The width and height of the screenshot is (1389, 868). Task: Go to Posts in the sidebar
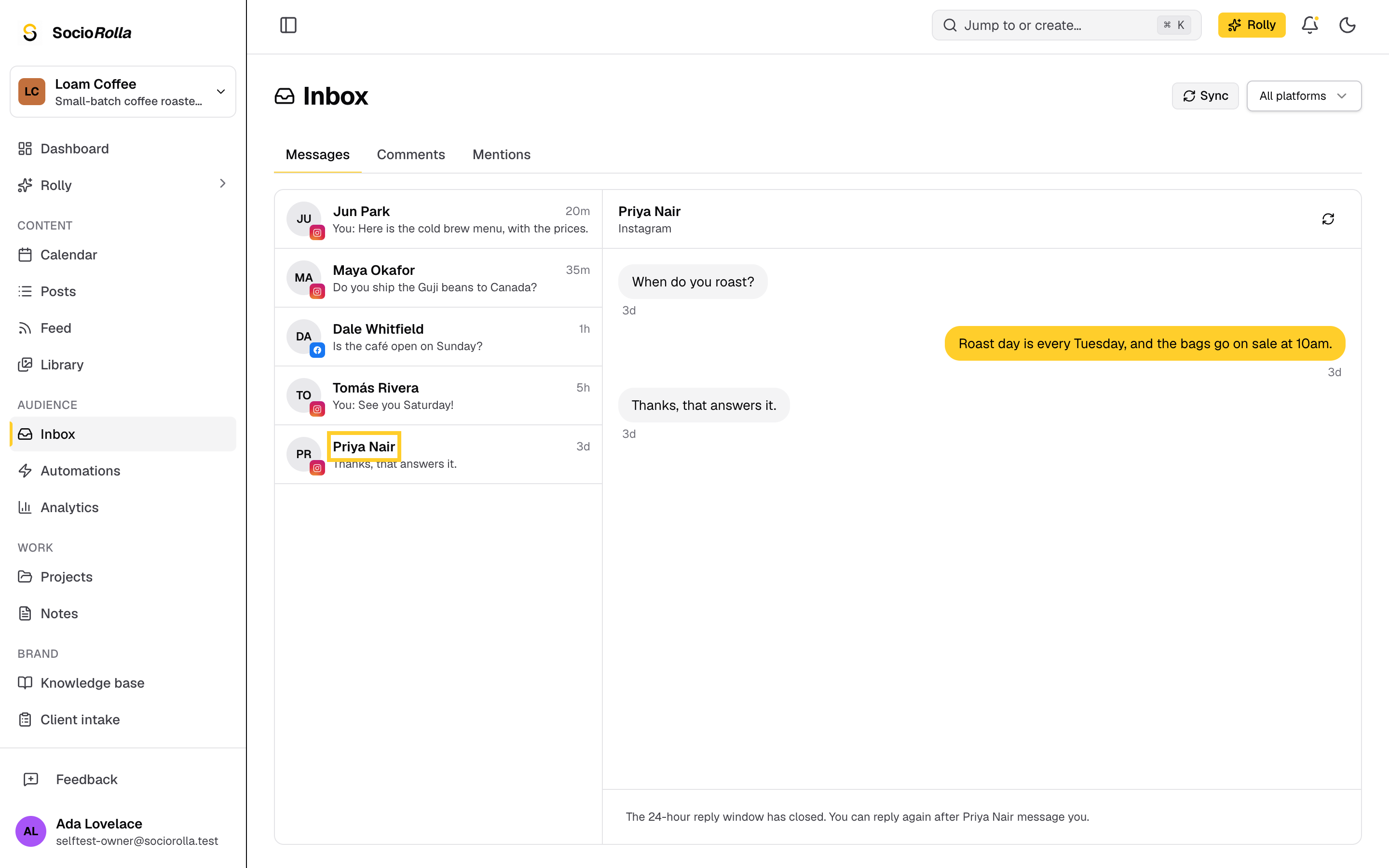(x=123, y=291)
